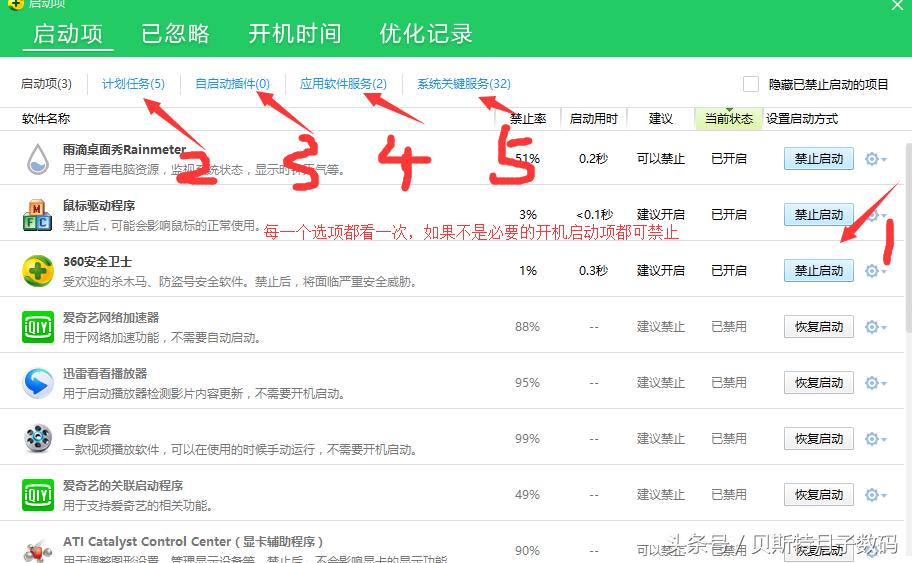Click the 爱奇艺的关联启动程序 name text
The height and width of the screenshot is (563, 912).
pos(123,485)
